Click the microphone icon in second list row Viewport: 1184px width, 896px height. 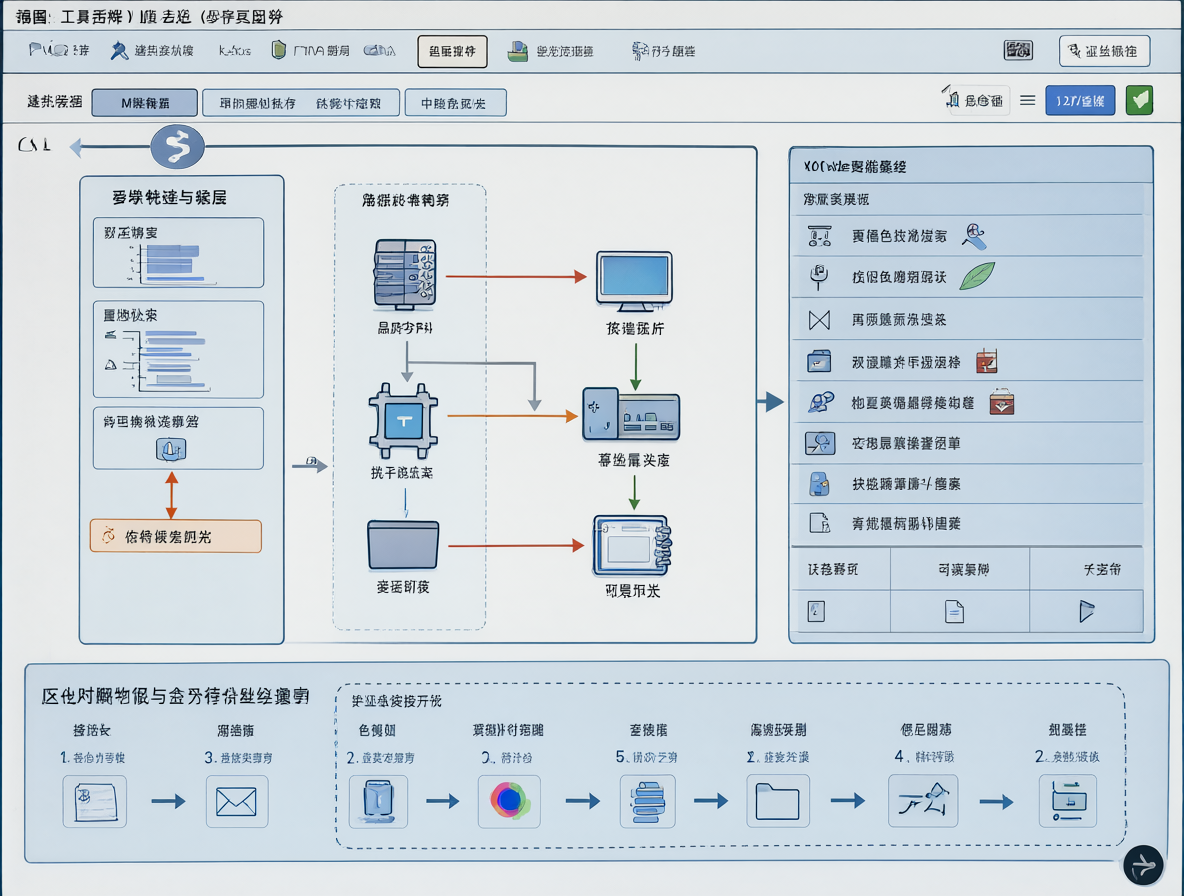click(819, 277)
